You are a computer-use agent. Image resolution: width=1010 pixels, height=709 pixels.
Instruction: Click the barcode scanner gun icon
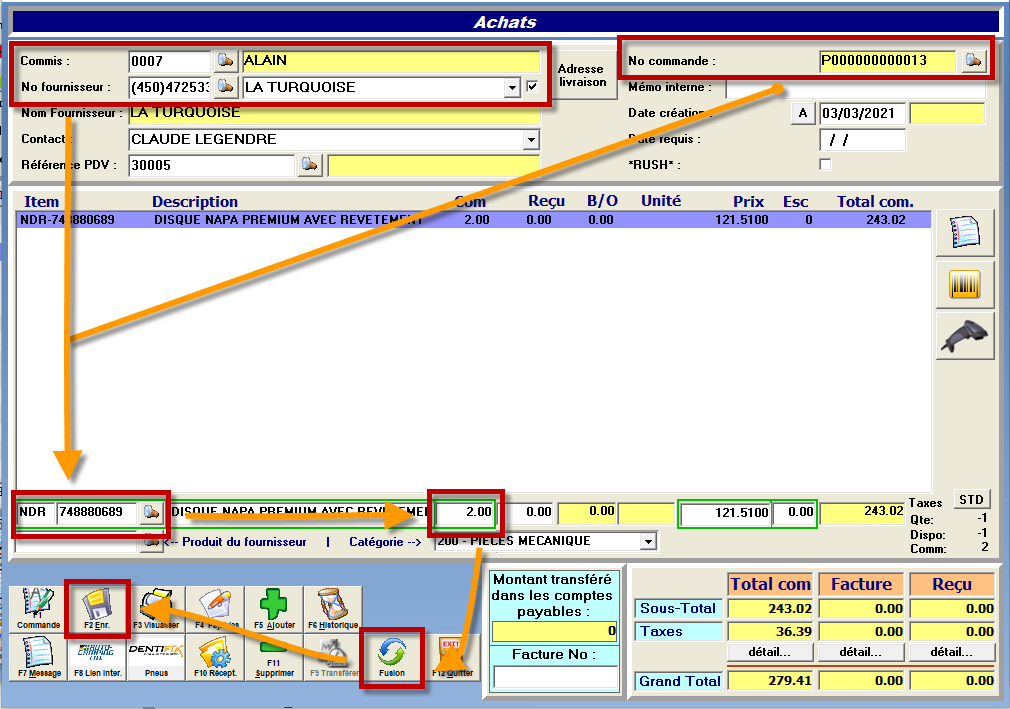point(964,336)
